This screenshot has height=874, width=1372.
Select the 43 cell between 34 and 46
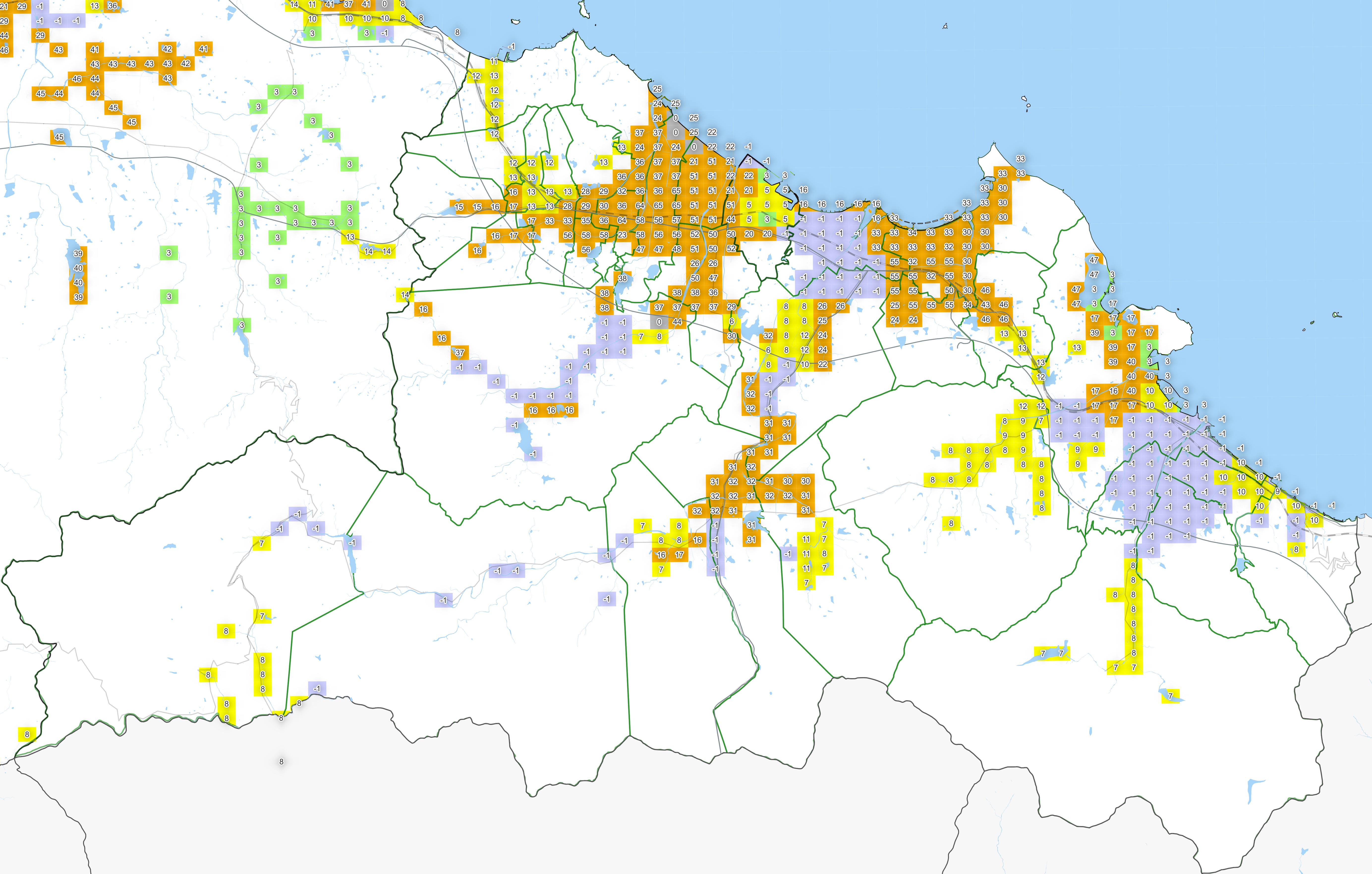(x=985, y=305)
